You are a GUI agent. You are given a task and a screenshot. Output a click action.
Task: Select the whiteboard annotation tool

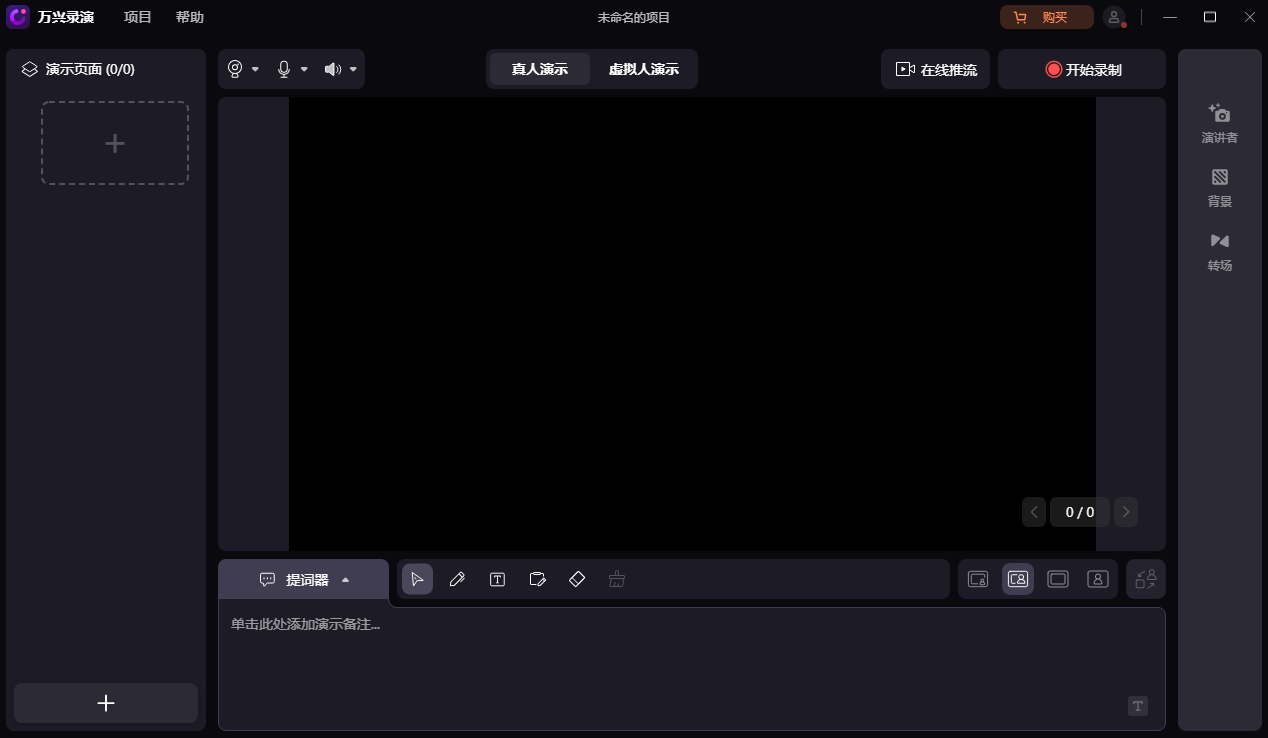coord(537,579)
